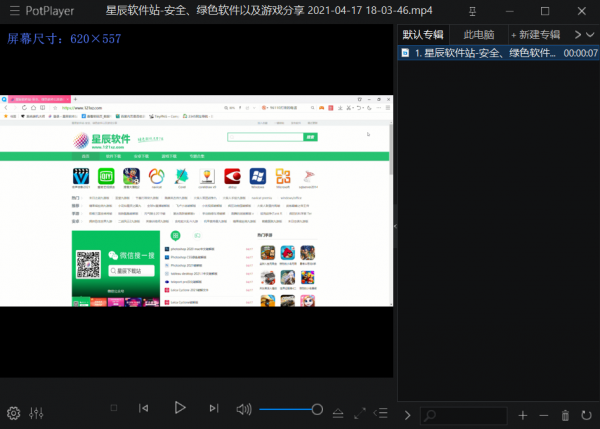Expand the arrow left of playlist search
Screen dimensions: 600x429
pos(408,415)
